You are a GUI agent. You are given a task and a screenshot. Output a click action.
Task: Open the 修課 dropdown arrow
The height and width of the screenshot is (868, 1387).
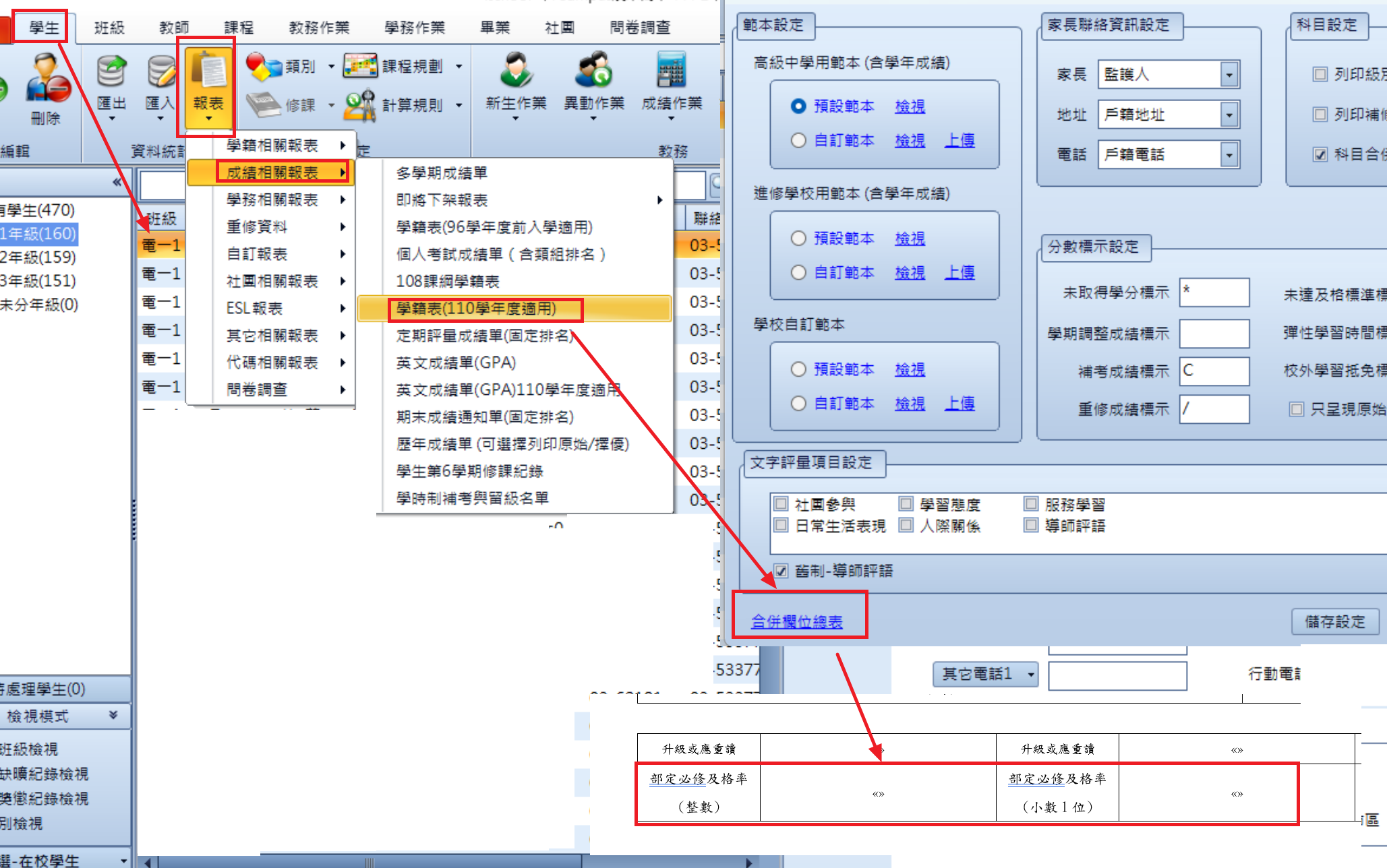click(331, 105)
